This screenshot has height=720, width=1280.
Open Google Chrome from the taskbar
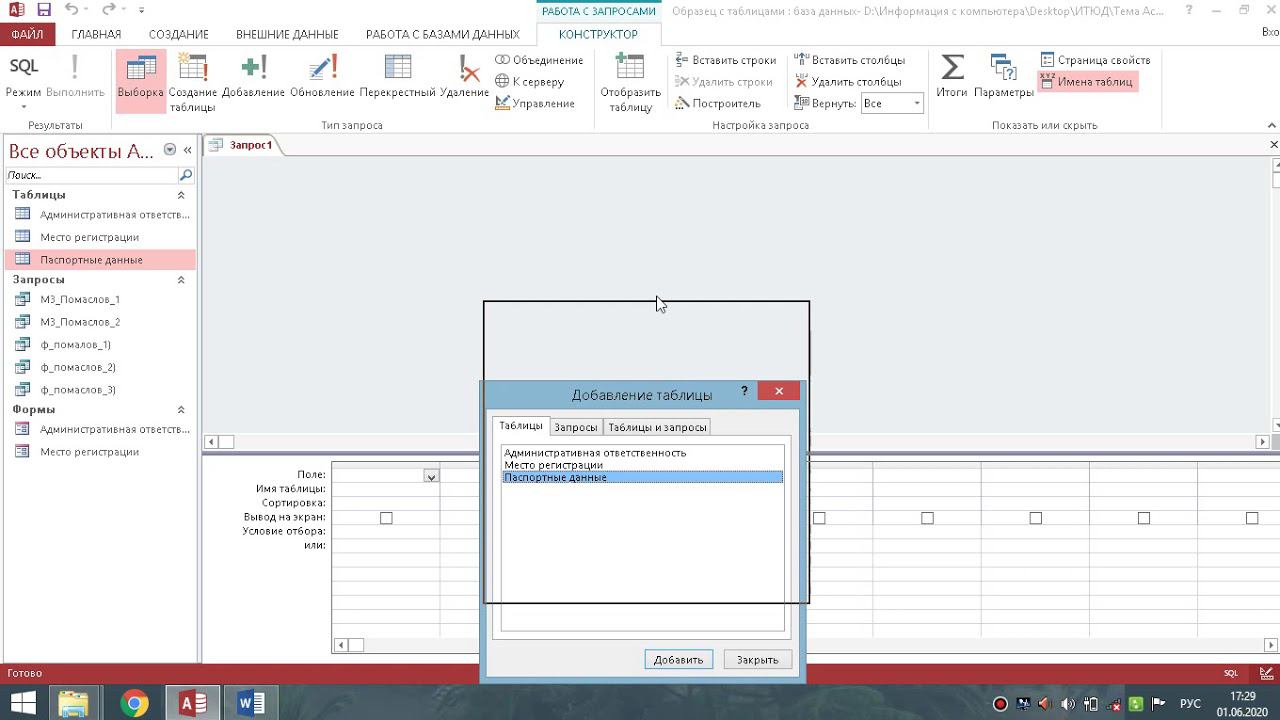(x=134, y=704)
